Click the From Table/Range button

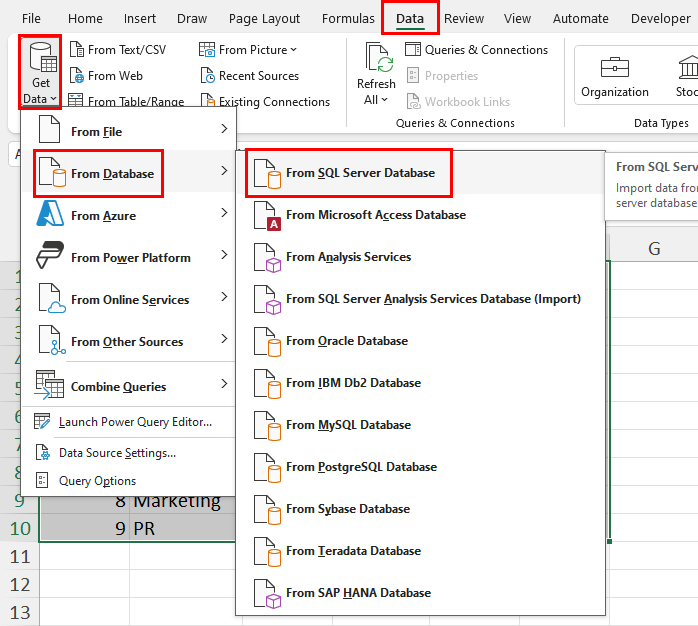(x=126, y=101)
